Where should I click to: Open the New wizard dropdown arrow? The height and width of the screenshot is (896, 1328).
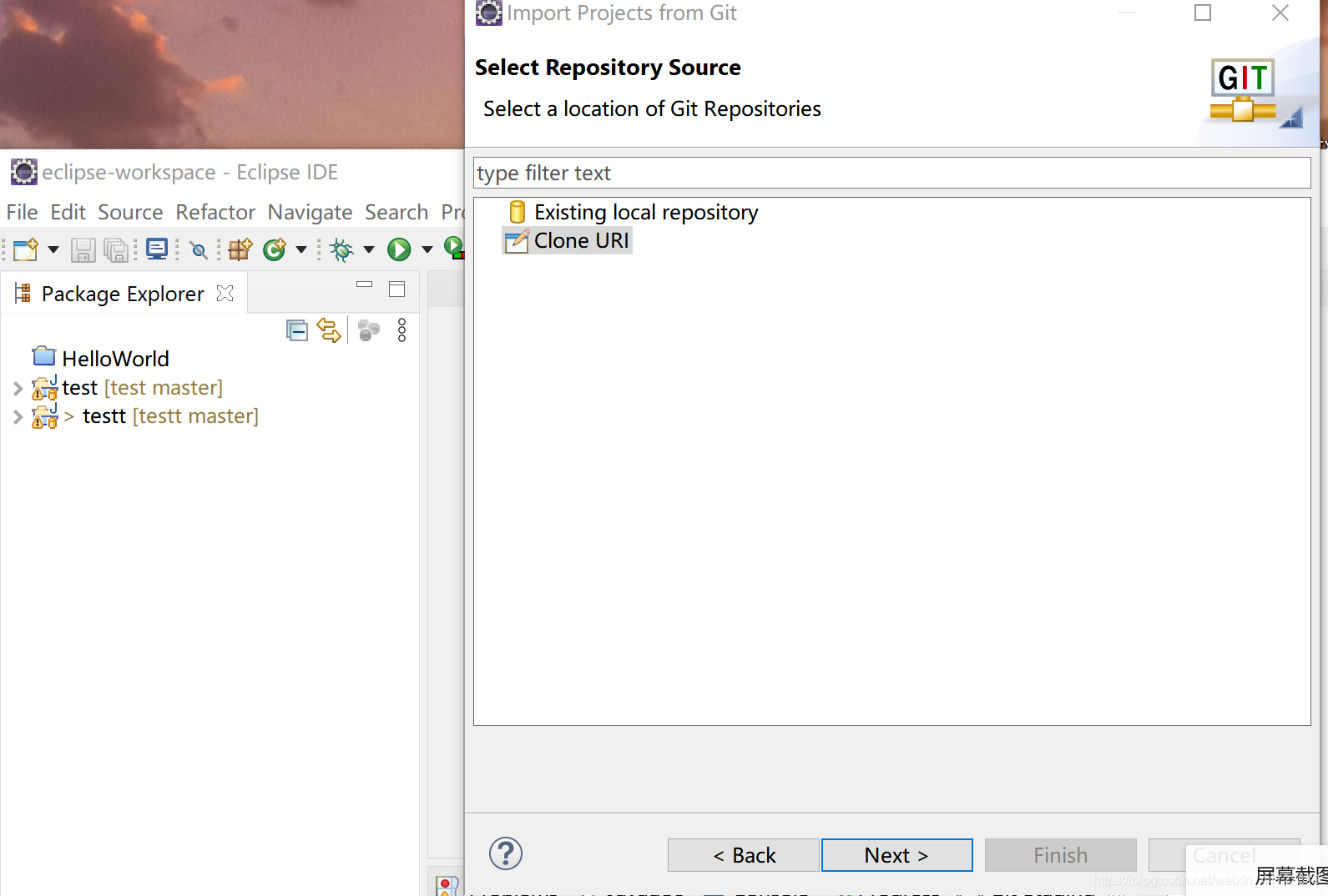53,249
